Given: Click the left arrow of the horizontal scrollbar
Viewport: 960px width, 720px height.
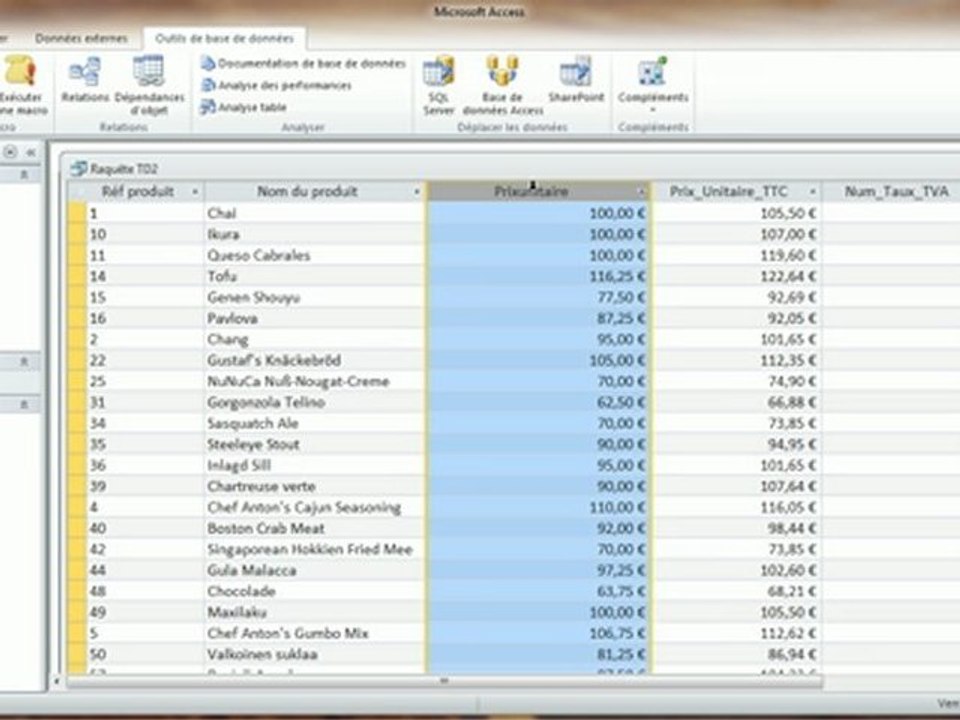Looking at the screenshot, I should 57,681.
